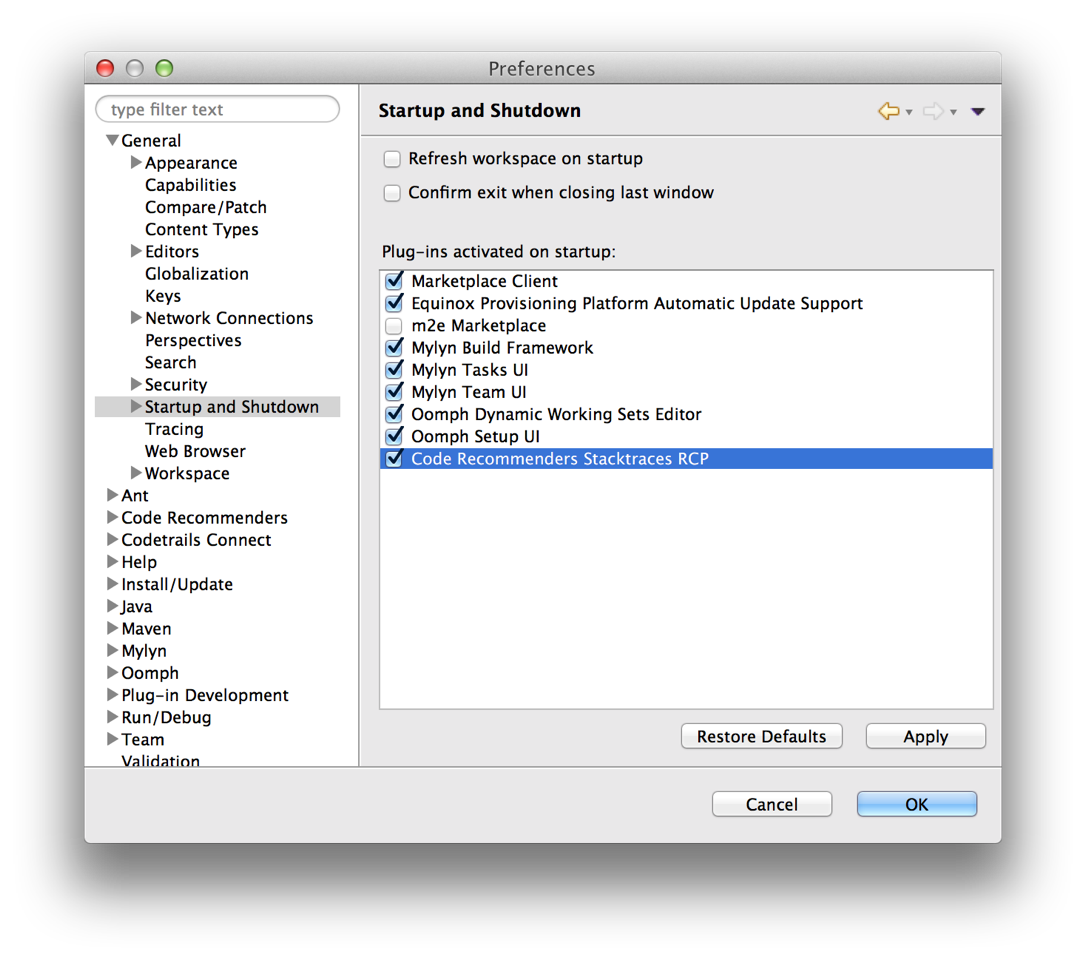Expand the Code Recommenders node
The width and height of the screenshot is (1086, 960).
point(112,517)
